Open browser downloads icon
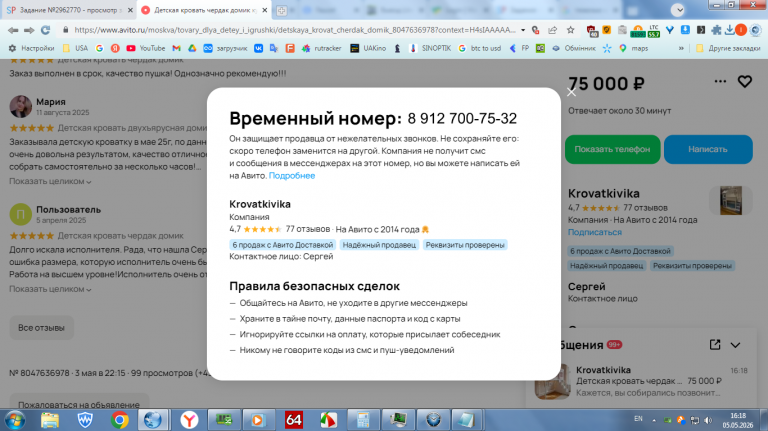 point(729,30)
